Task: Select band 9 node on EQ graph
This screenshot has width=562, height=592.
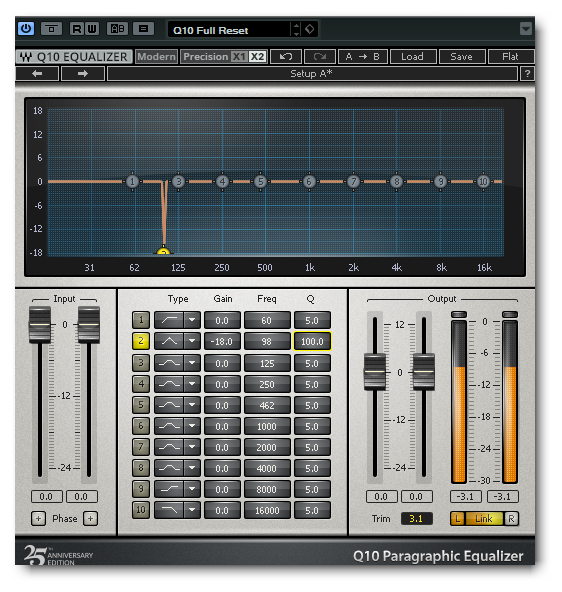Action: pos(440,182)
